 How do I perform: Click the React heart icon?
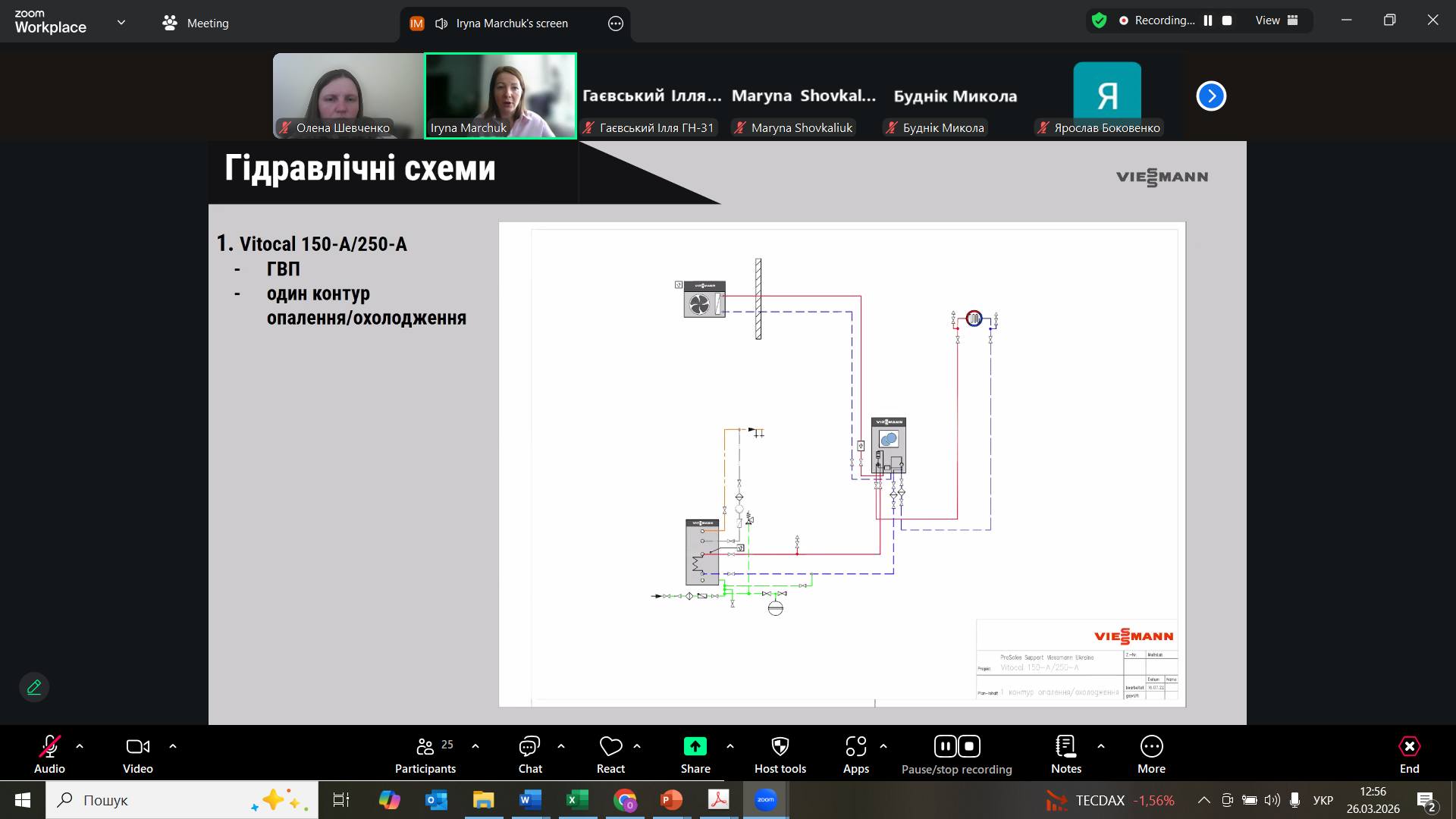coord(610,747)
